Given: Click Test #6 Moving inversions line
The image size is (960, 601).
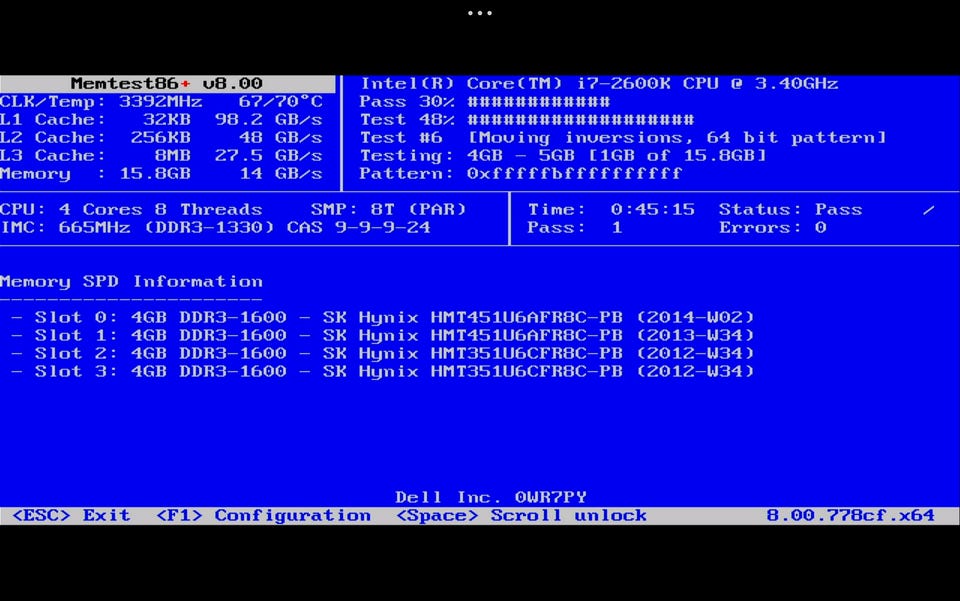Looking at the screenshot, I should pyautogui.click(x=623, y=138).
